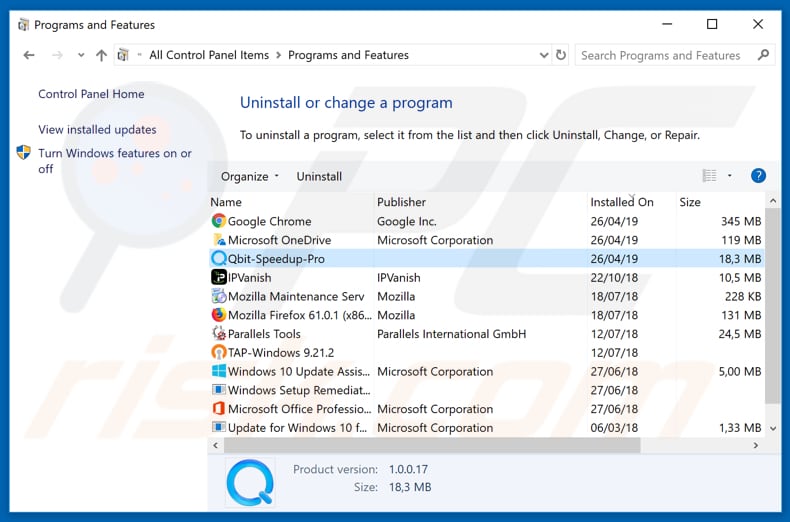Open the help question mark icon

pos(758,176)
